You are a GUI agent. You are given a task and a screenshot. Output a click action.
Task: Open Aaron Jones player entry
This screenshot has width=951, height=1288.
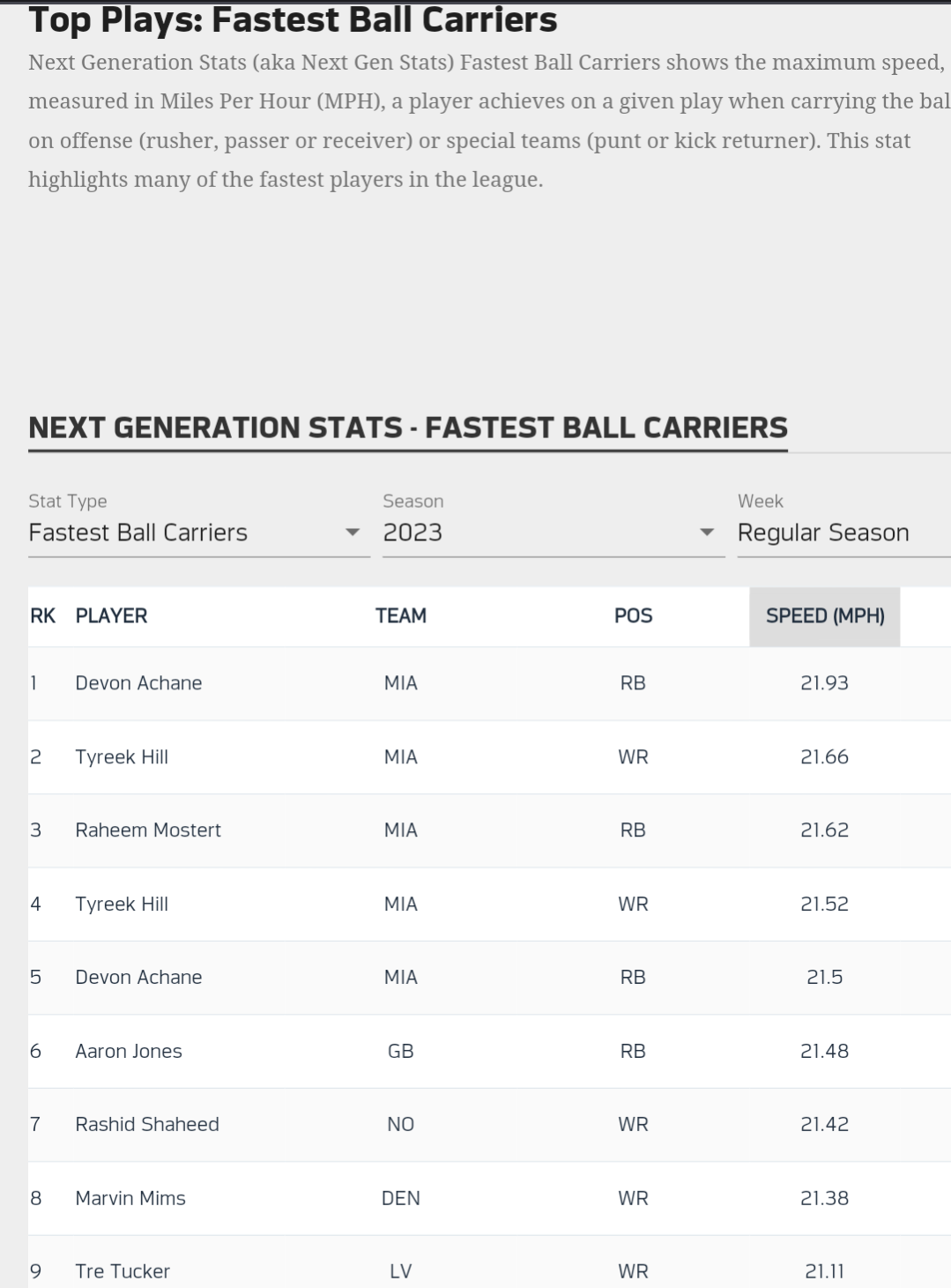129,1052
